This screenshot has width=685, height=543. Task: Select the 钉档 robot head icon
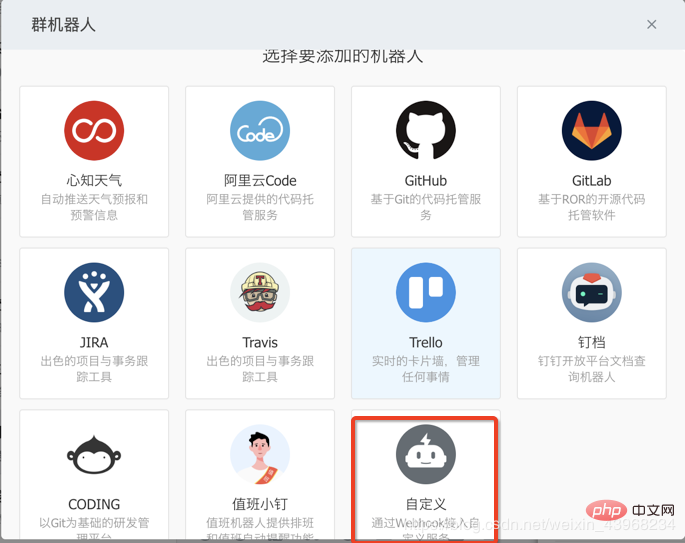[592, 292]
